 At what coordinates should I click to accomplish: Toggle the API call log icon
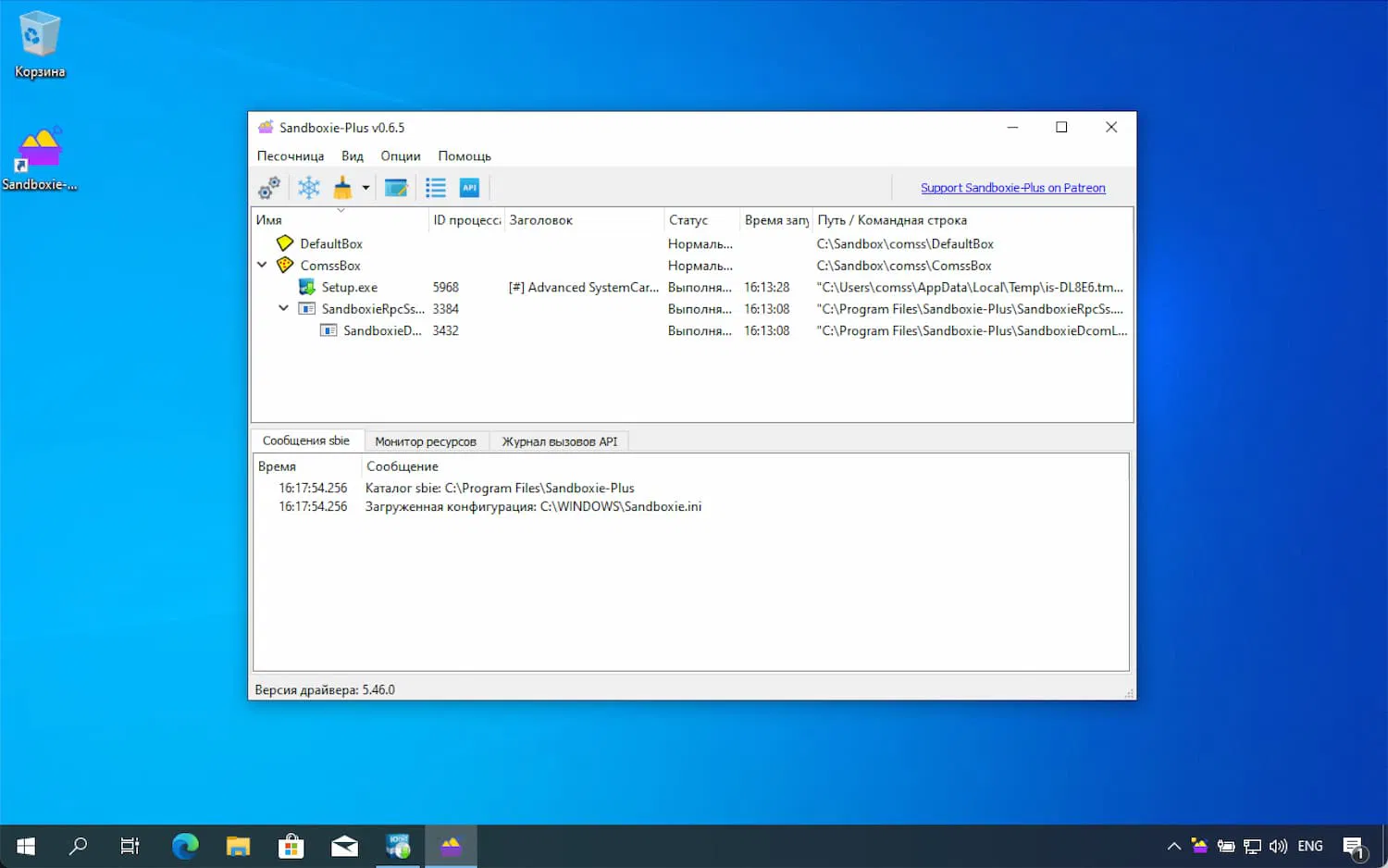(470, 188)
